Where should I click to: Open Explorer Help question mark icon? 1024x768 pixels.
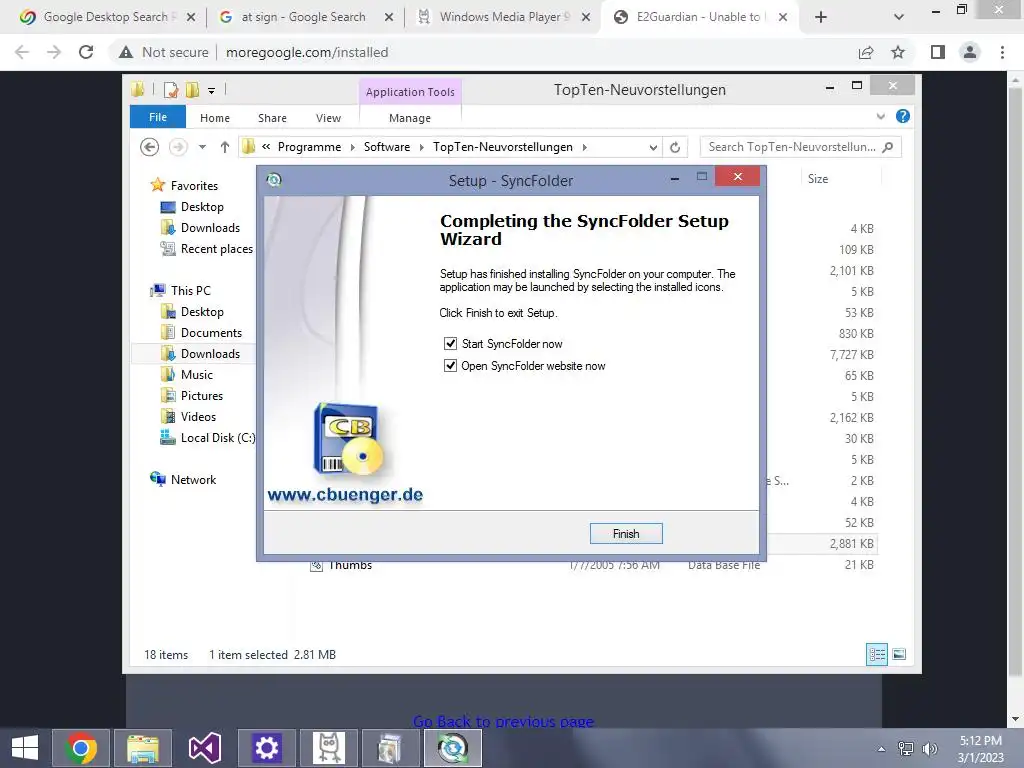tap(903, 116)
